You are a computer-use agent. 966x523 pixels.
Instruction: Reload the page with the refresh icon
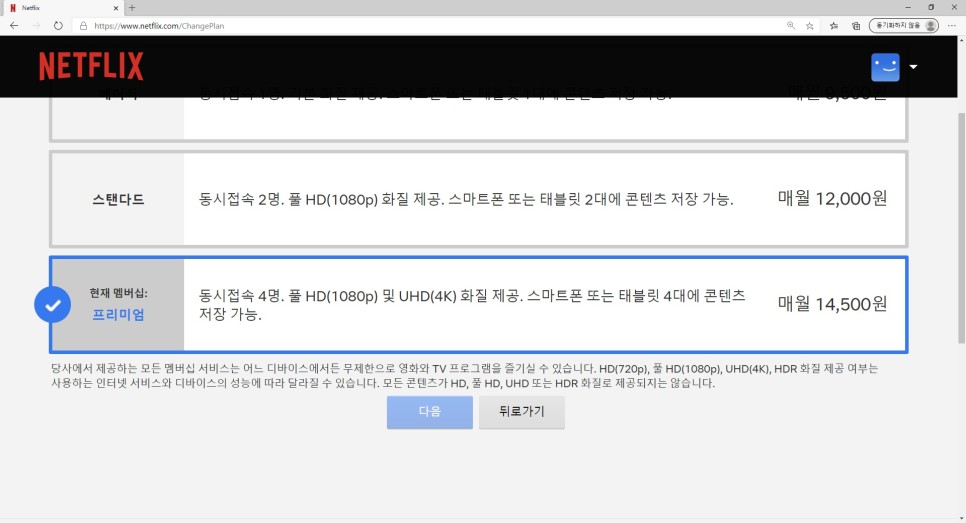coord(58,26)
